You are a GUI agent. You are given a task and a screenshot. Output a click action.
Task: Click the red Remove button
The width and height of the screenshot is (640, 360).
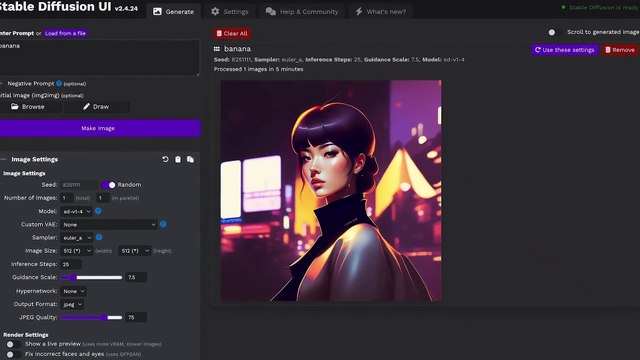point(620,50)
